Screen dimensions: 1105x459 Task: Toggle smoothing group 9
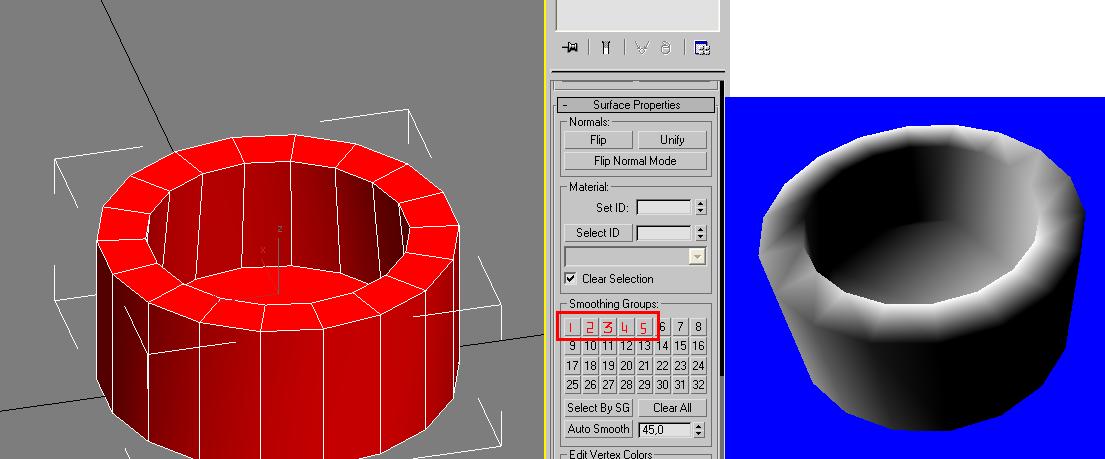coord(572,346)
